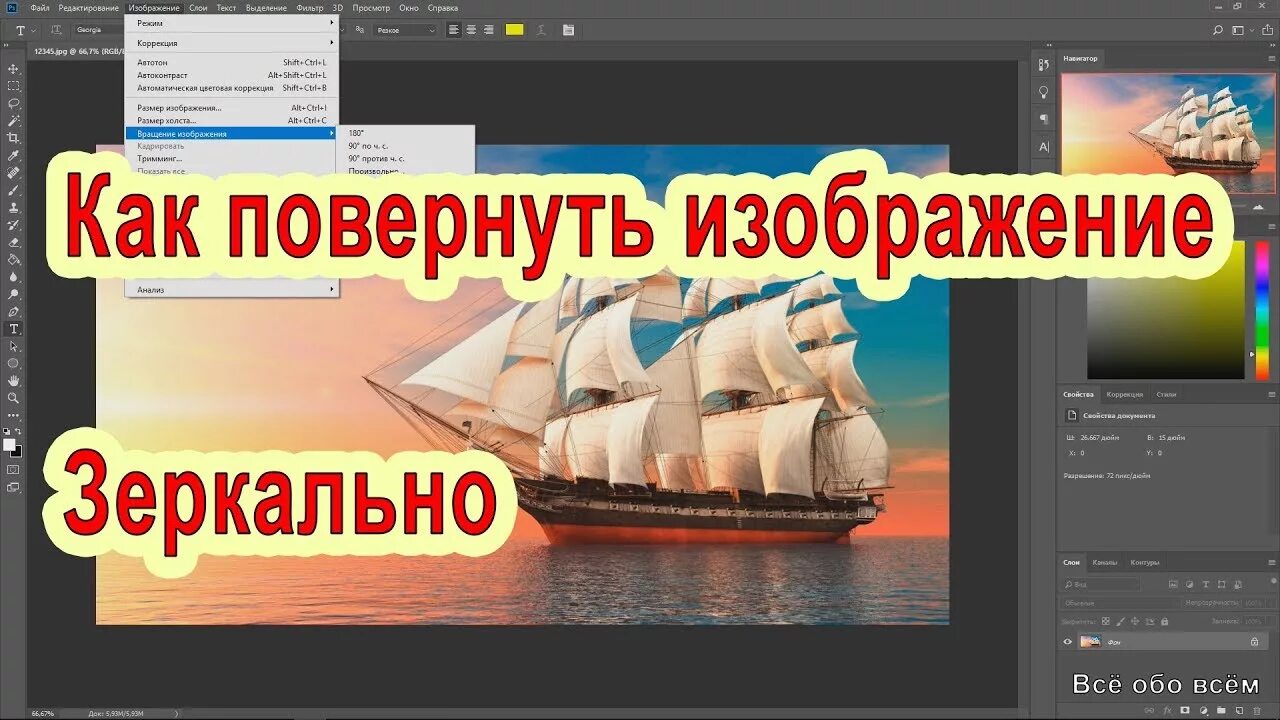This screenshot has height=720, width=1280.
Task: Toggle Quick Mask mode
Action: pos(13,469)
